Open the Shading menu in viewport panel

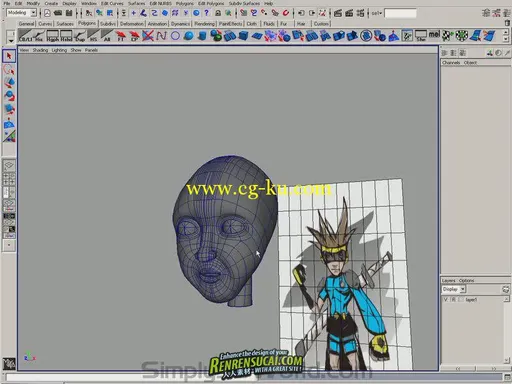[40, 50]
